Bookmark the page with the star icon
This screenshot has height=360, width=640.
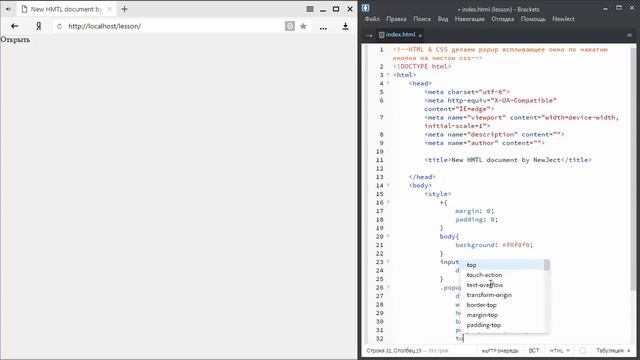[x=303, y=26]
